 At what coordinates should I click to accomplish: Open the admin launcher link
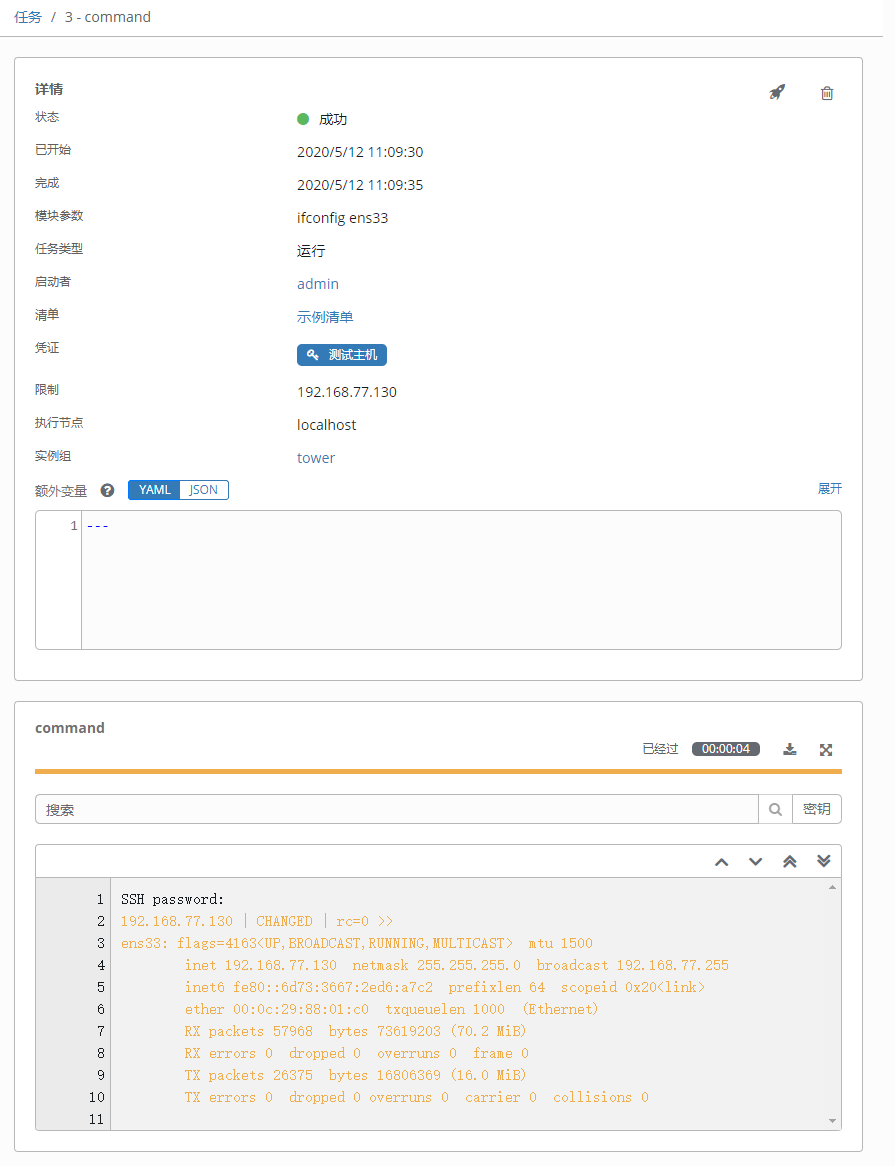(318, 284)
